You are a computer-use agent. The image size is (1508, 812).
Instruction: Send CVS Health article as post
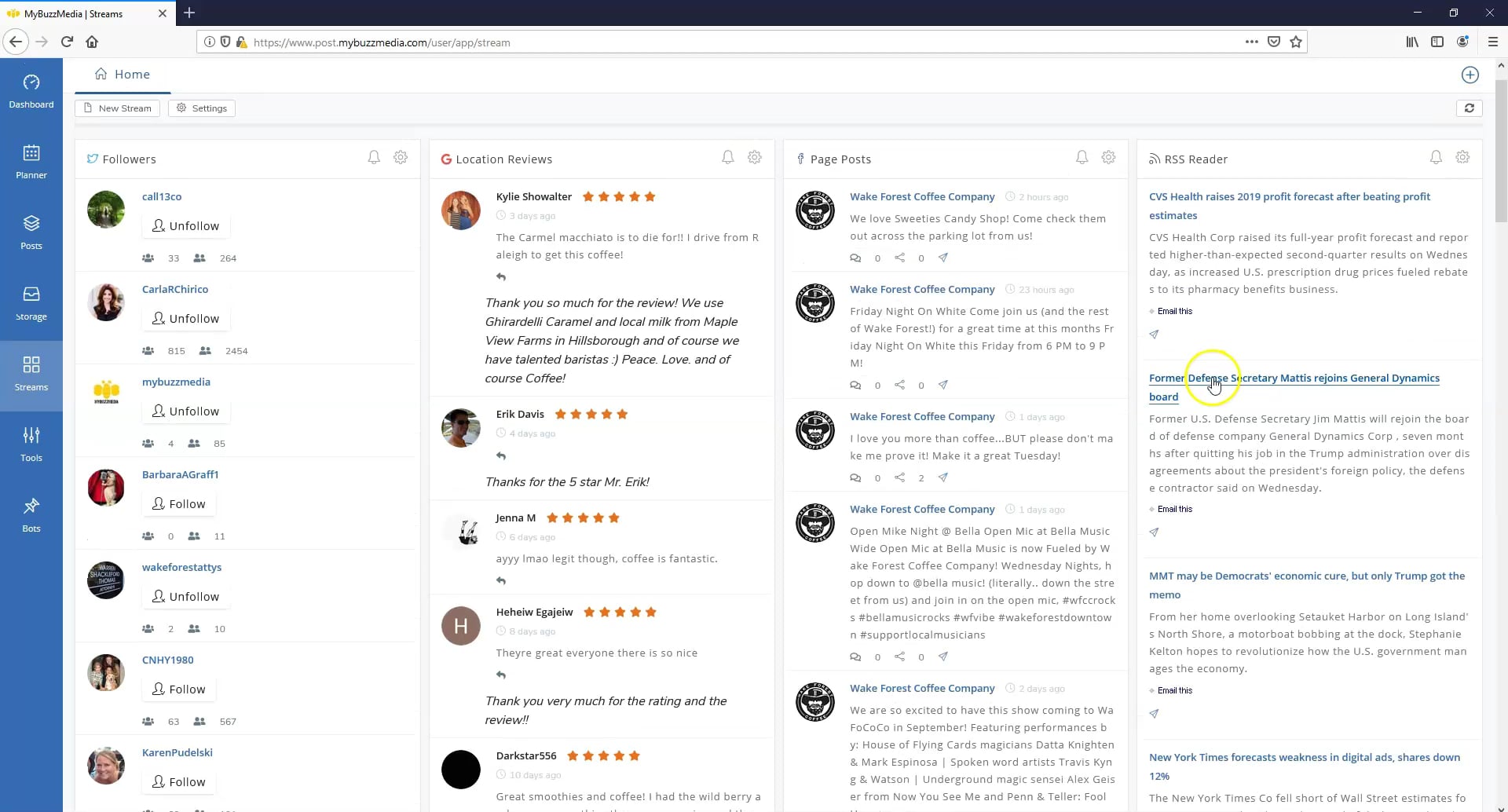click(1154, 335)
